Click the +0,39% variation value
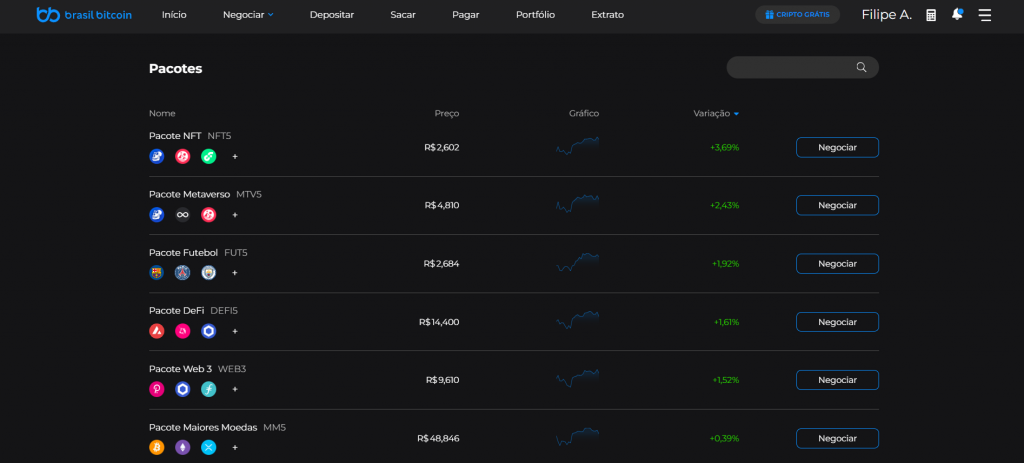Screen dimensions: 1024x463 click(724, 438)
